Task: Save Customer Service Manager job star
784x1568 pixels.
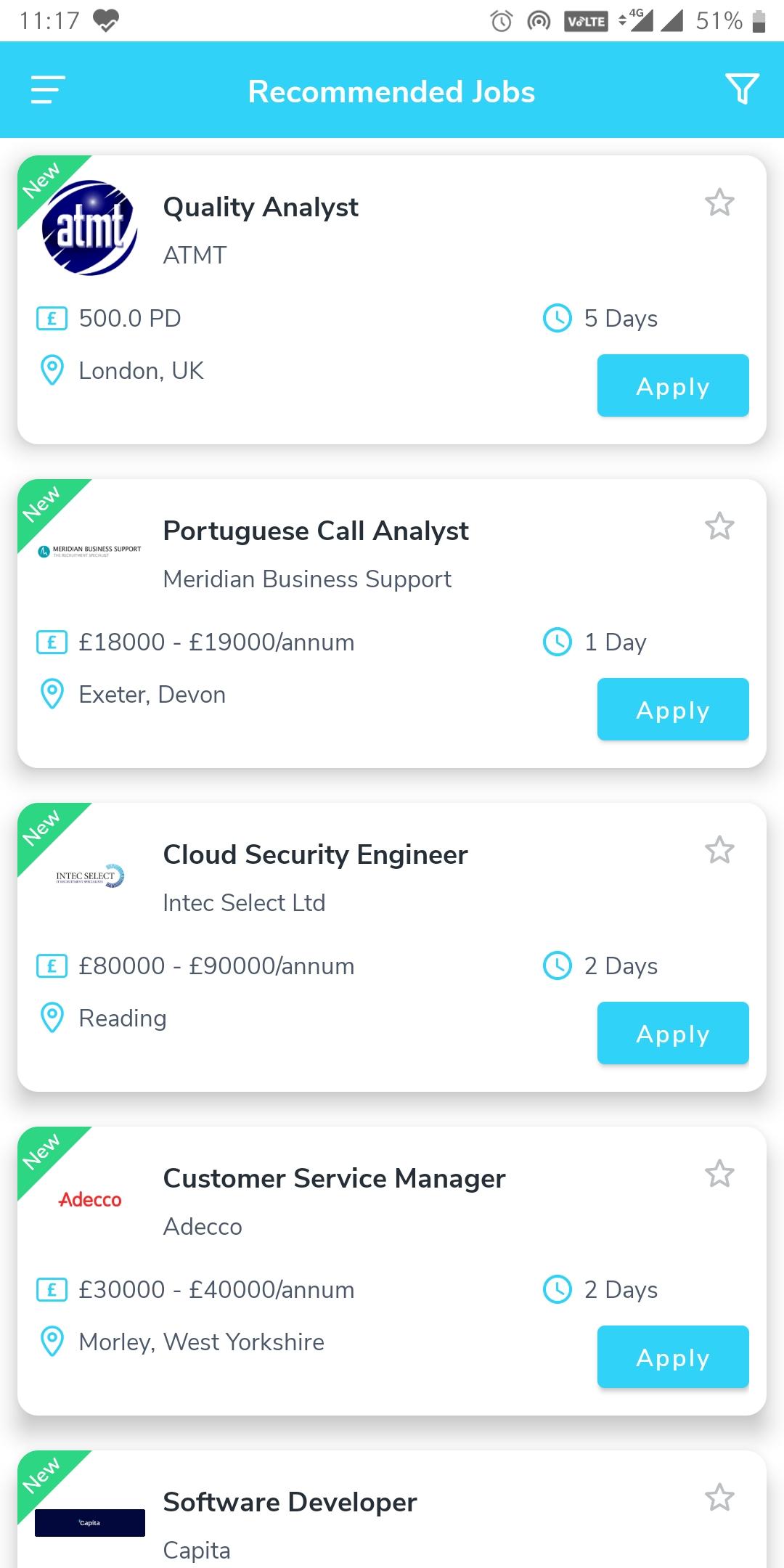Action: pos(719,1174)
